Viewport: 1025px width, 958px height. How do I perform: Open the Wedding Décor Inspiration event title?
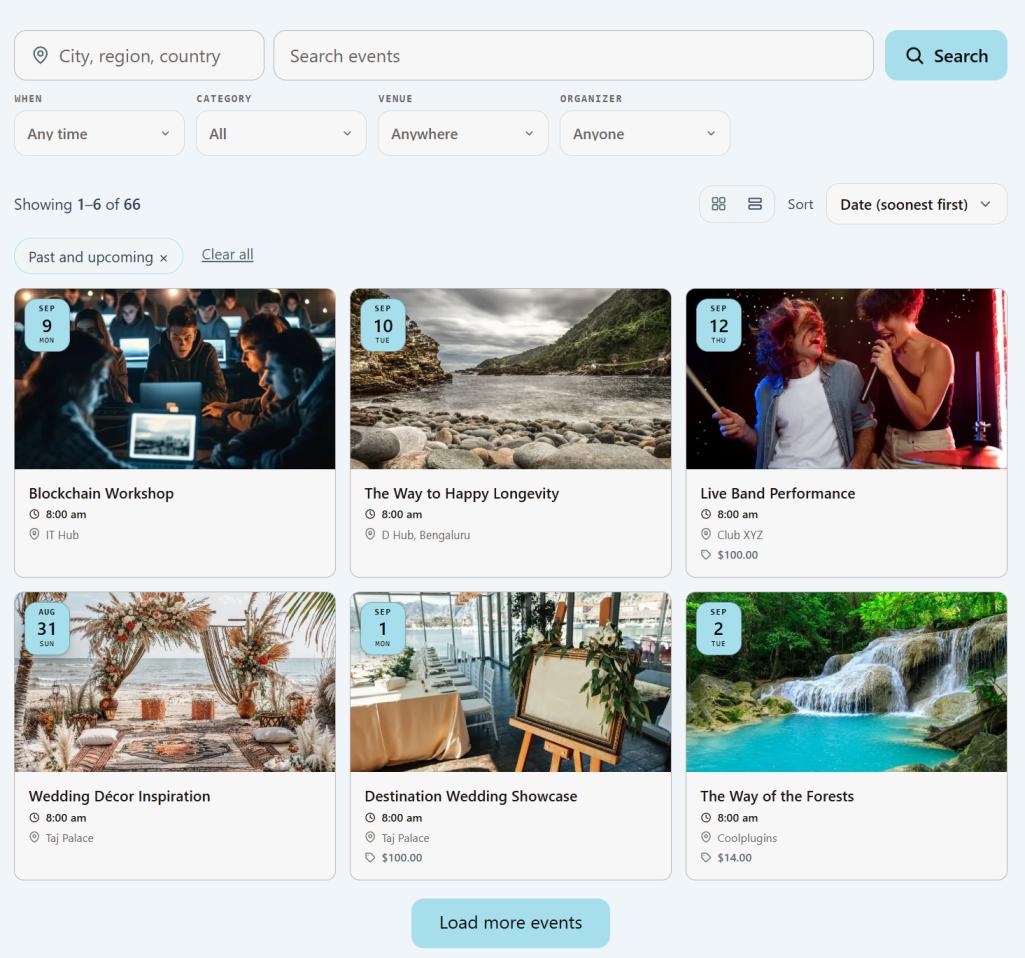click(x=120, y=796)
